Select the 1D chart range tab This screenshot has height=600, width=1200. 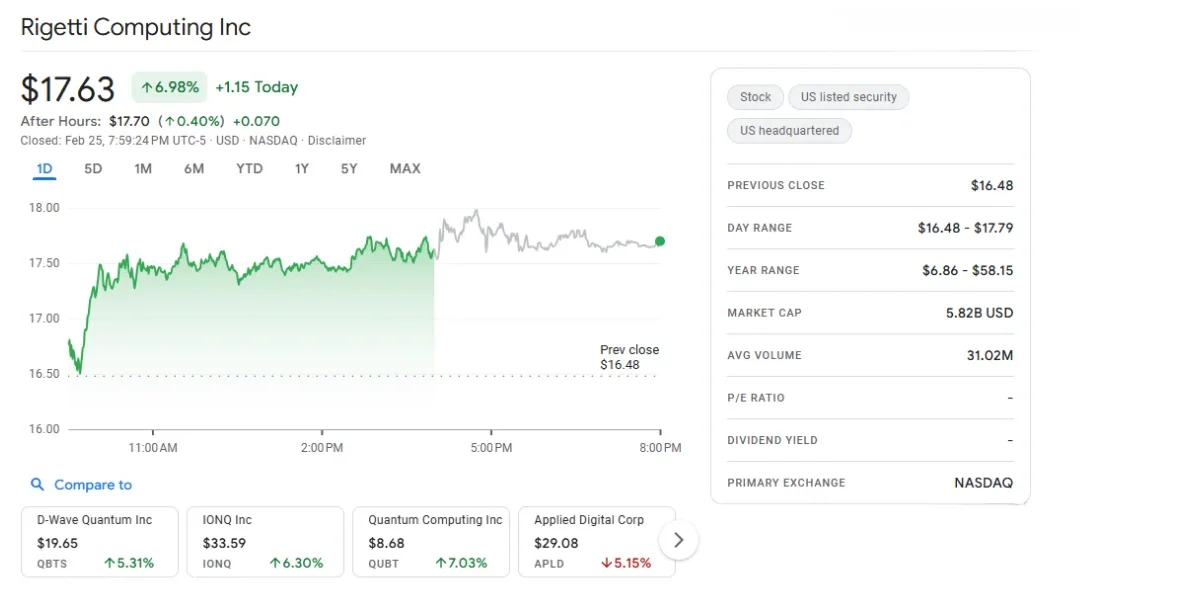tap(44, 168)
